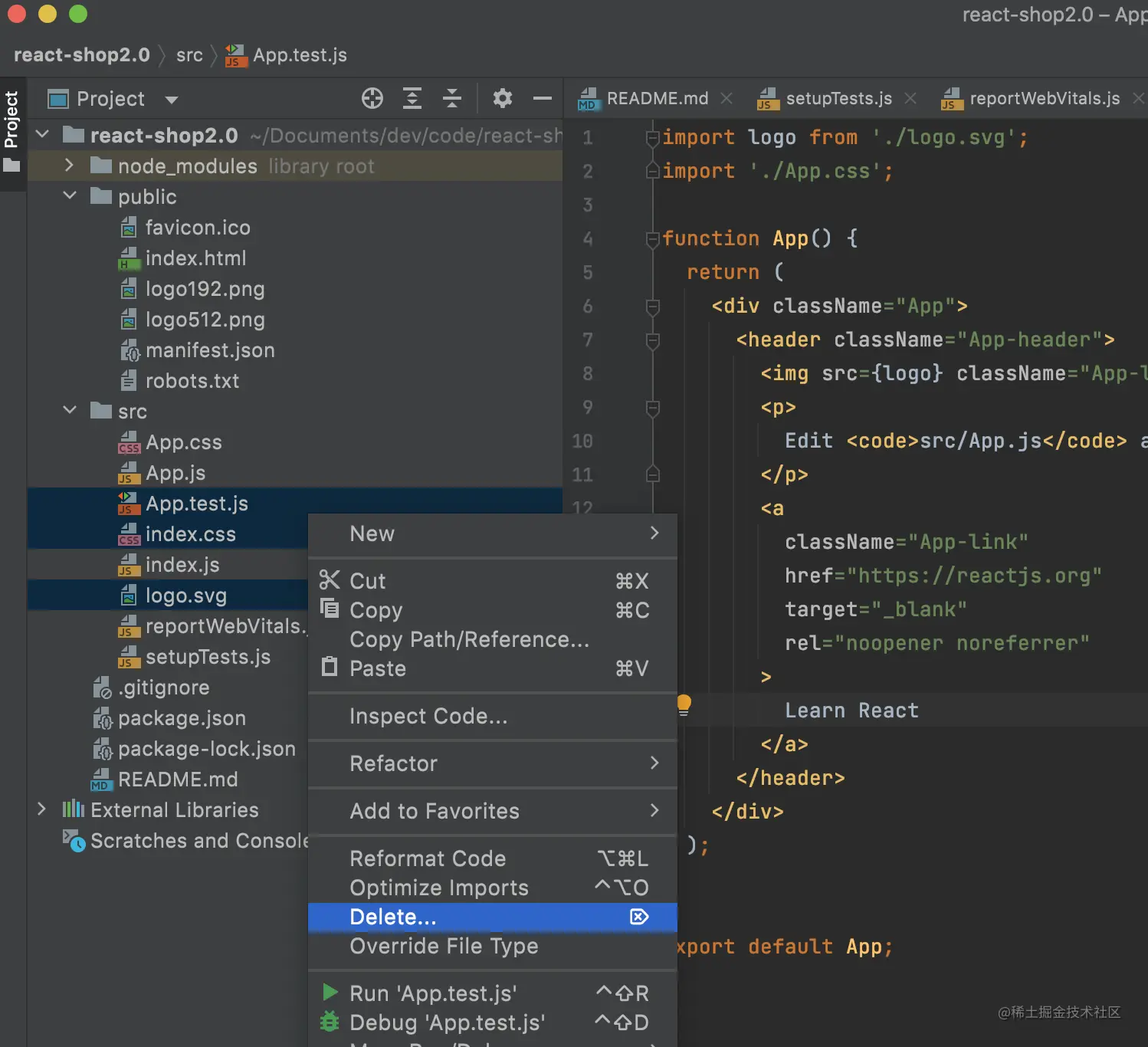This screenshot has width=1148, height=1047.
Task: Click the green Run arrow icon
Action: [330, 993]
